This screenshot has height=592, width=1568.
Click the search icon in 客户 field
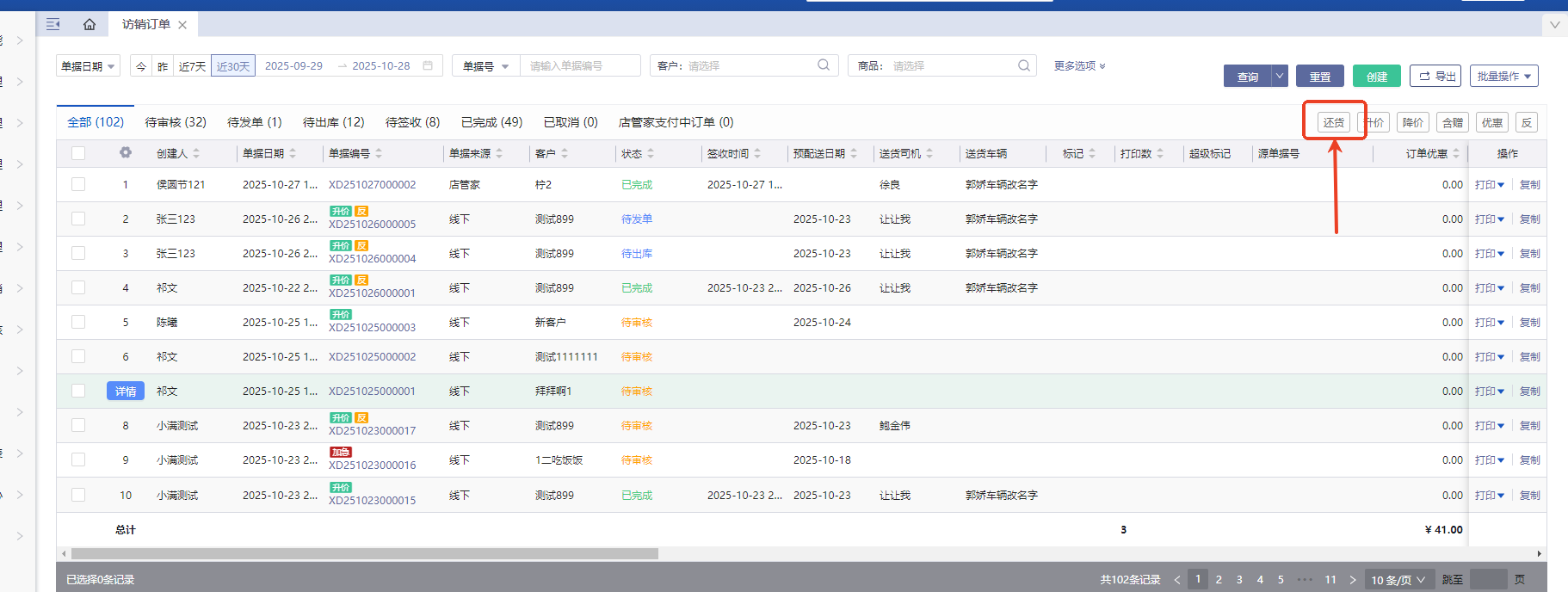click(824, 65)
